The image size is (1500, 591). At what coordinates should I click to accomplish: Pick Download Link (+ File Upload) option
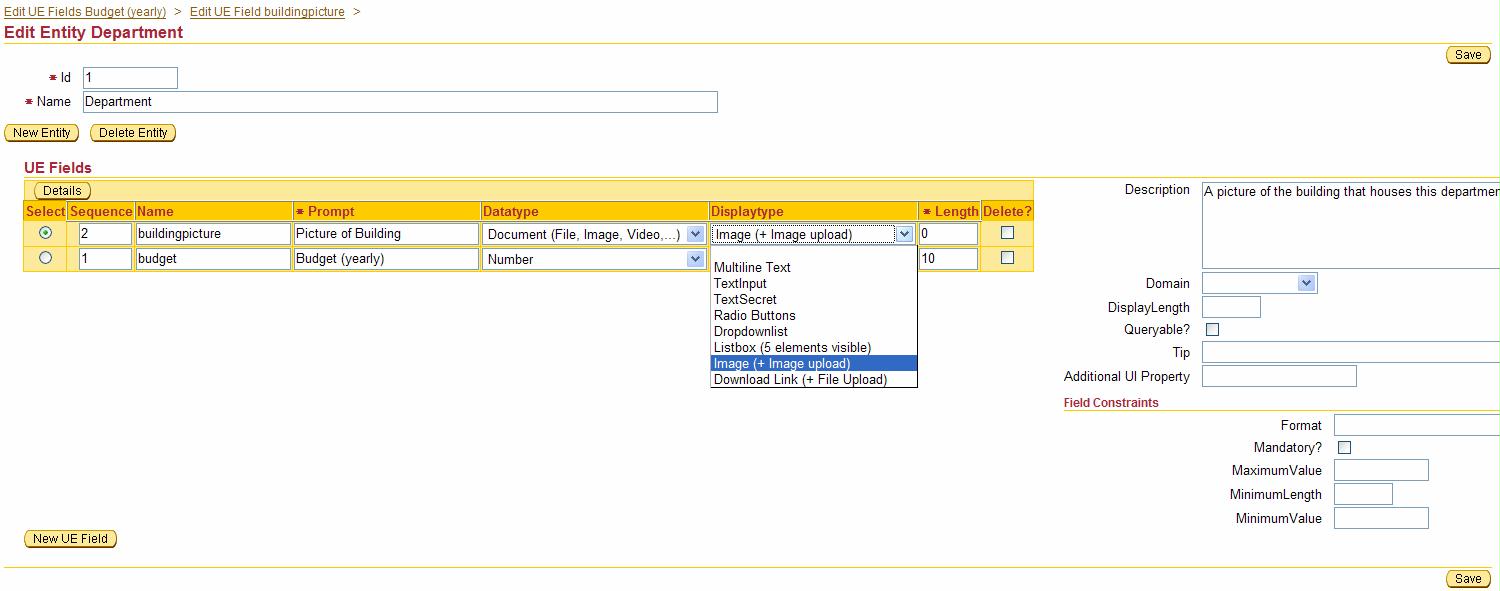click(800, 379)
